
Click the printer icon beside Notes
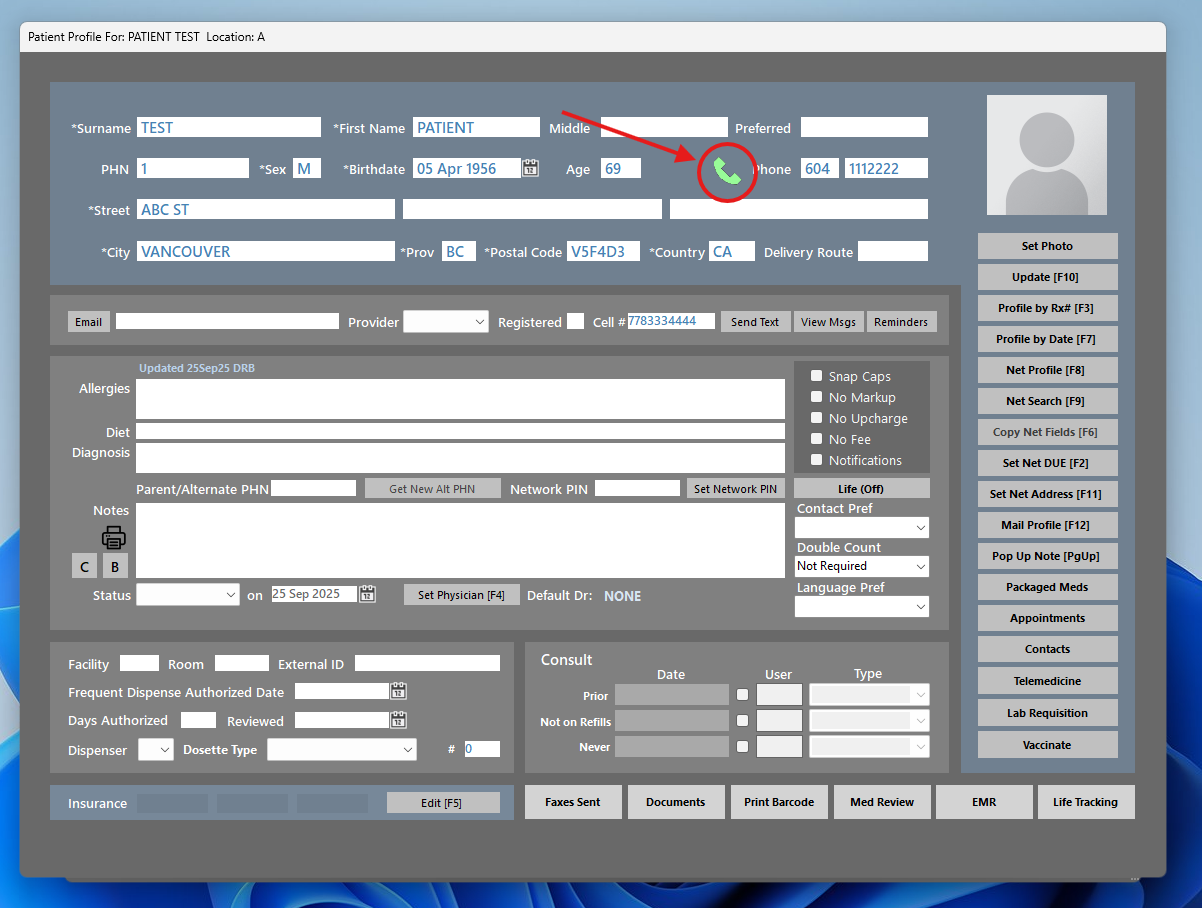tap(114, 537)
